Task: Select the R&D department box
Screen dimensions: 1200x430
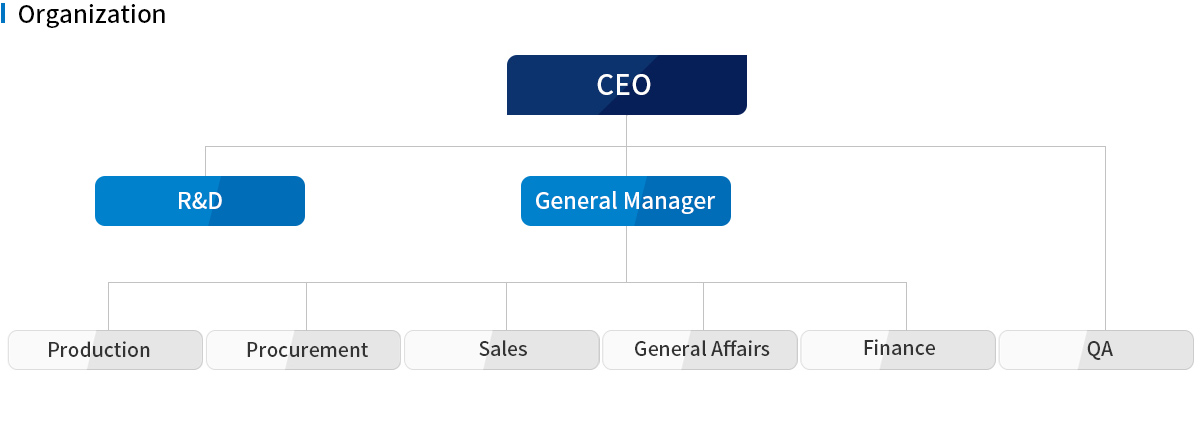Action: (x=200, y=201)
